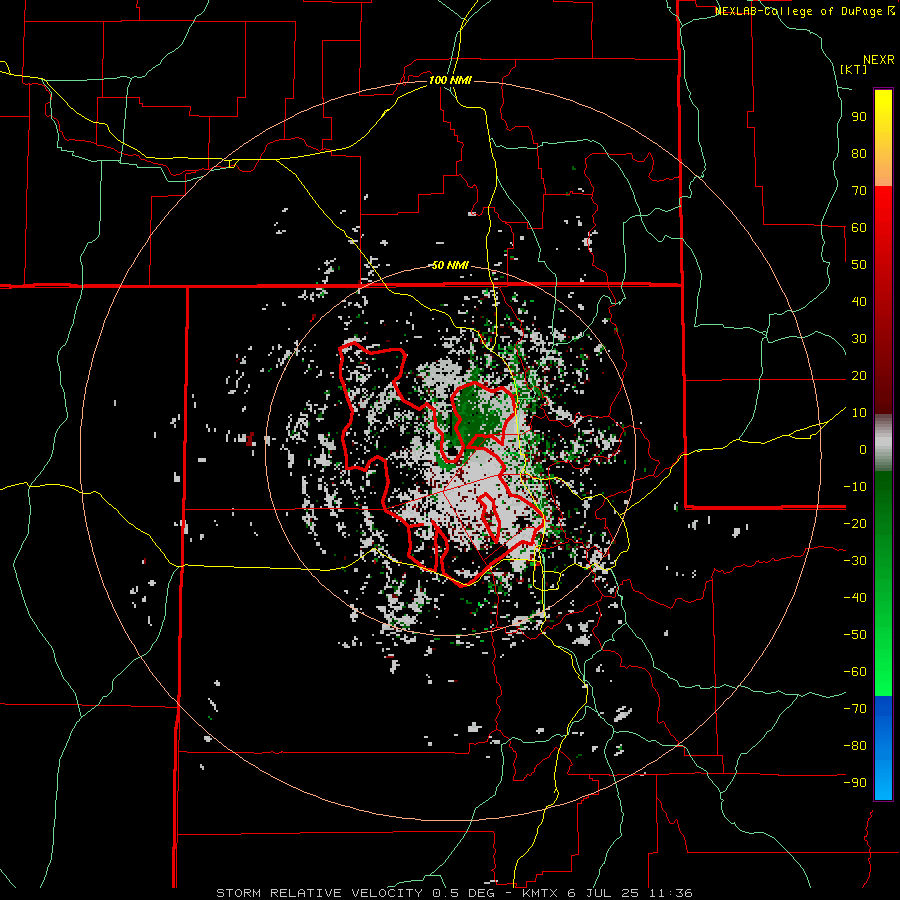The width and height of the screenshot is (900, 900).
Task: Click the "11:36" timestamp in the bottom caption
Action: [670, 893]
